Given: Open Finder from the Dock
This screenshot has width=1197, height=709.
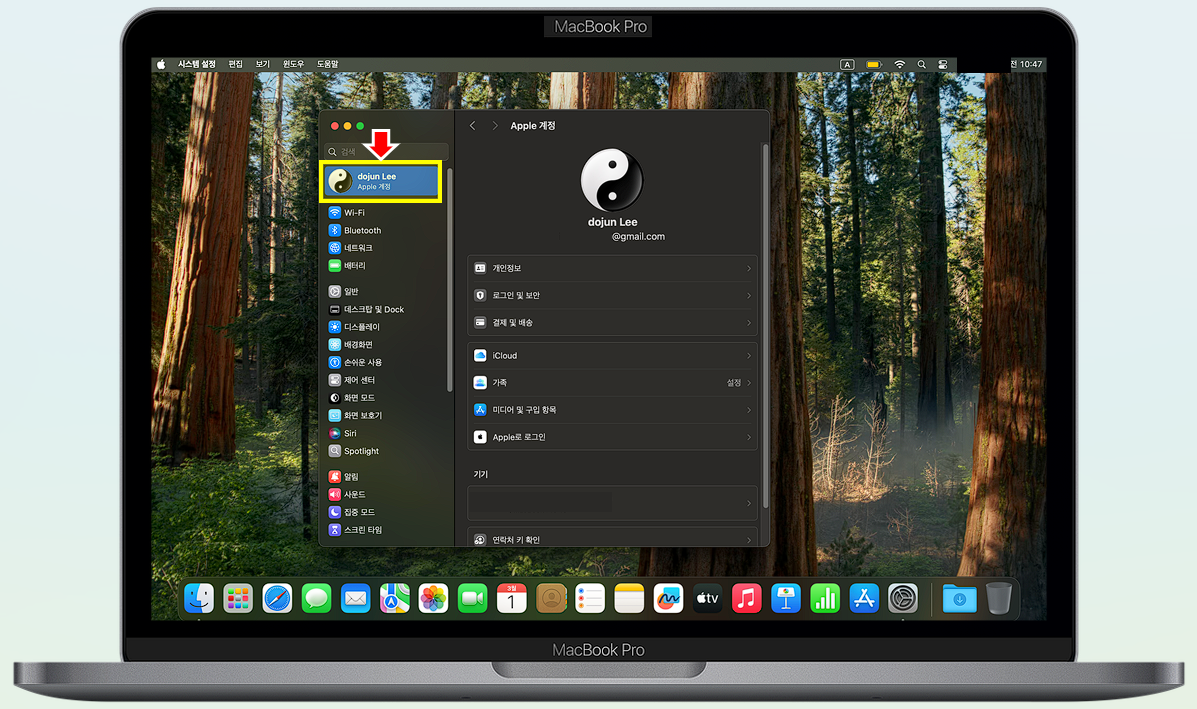Looking at the screenshot, I should click(199, 598).
